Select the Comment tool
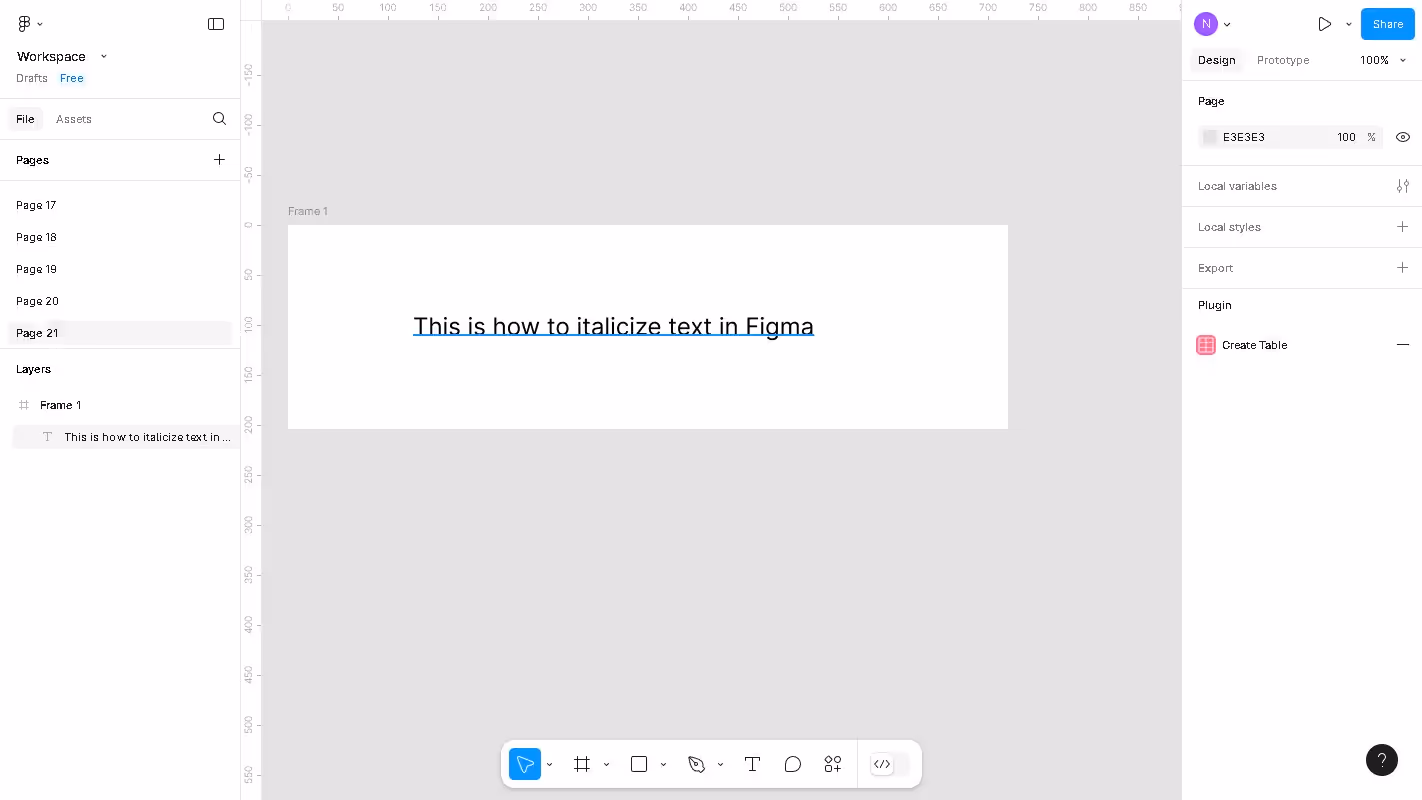Screen dimensions: 1422x800 (793, 764)
